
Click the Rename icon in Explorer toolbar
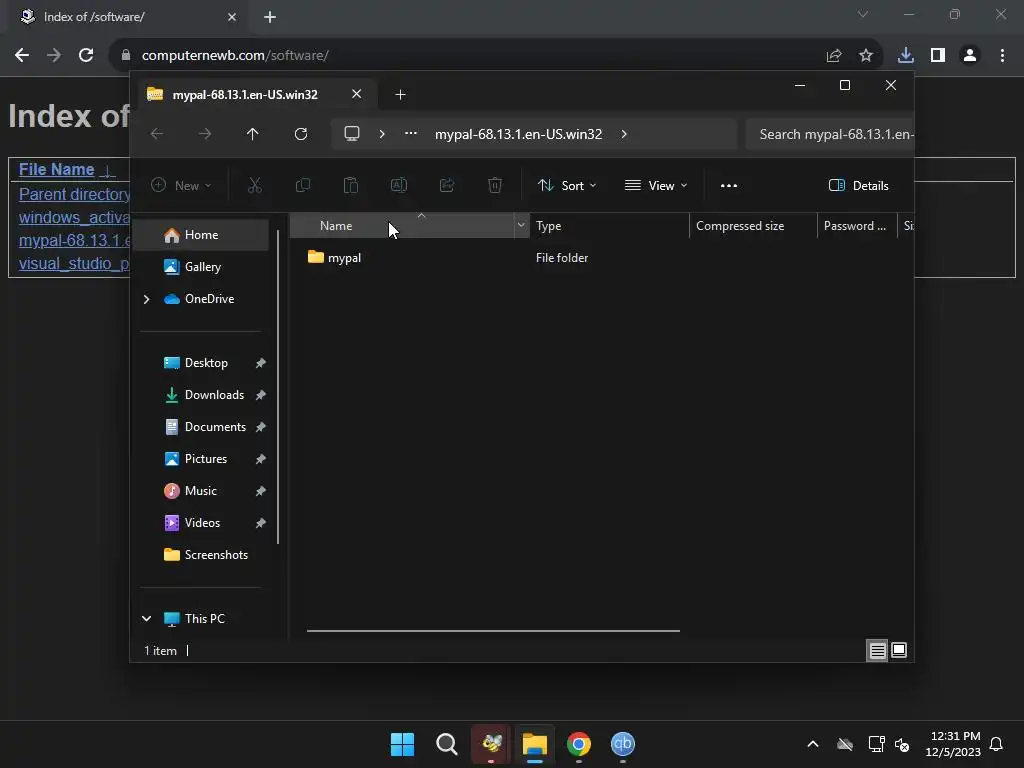(398, 185)
